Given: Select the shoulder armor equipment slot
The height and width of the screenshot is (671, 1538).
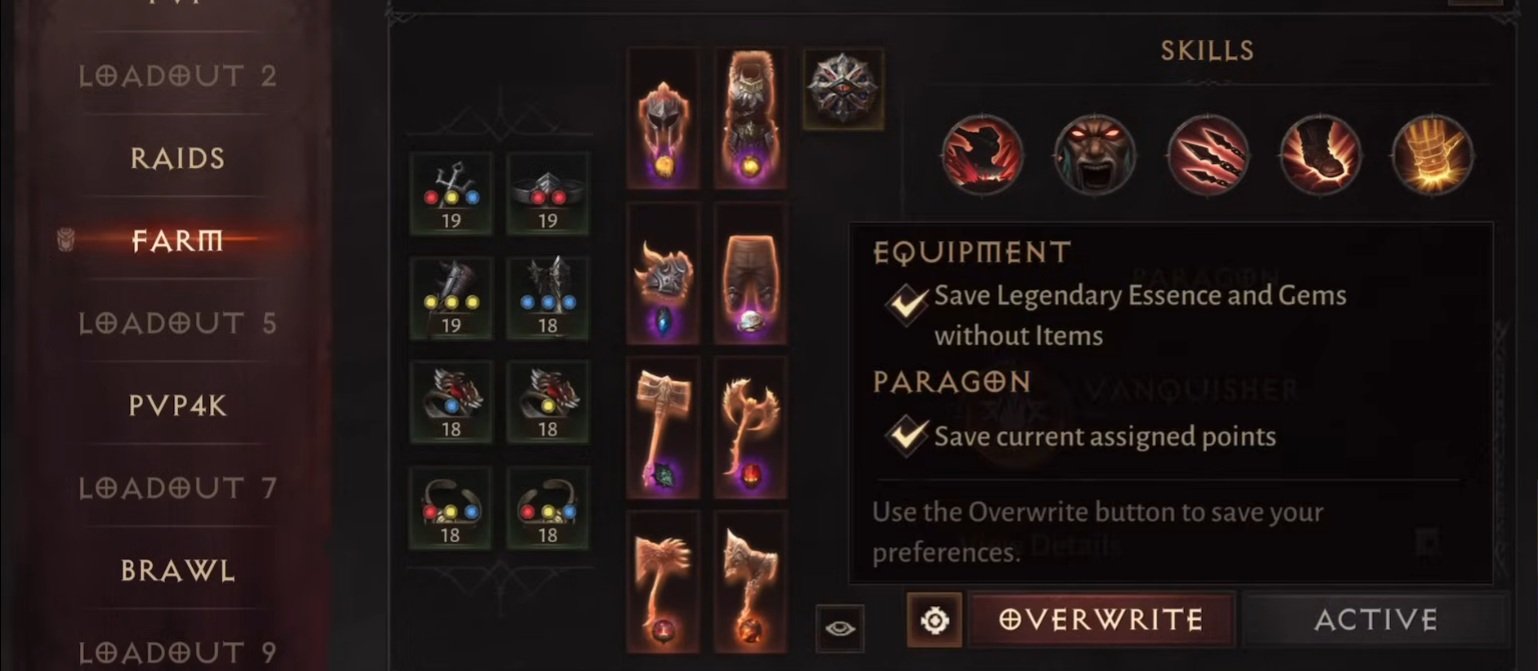Looking at the screenshot, I should point(662,275).
